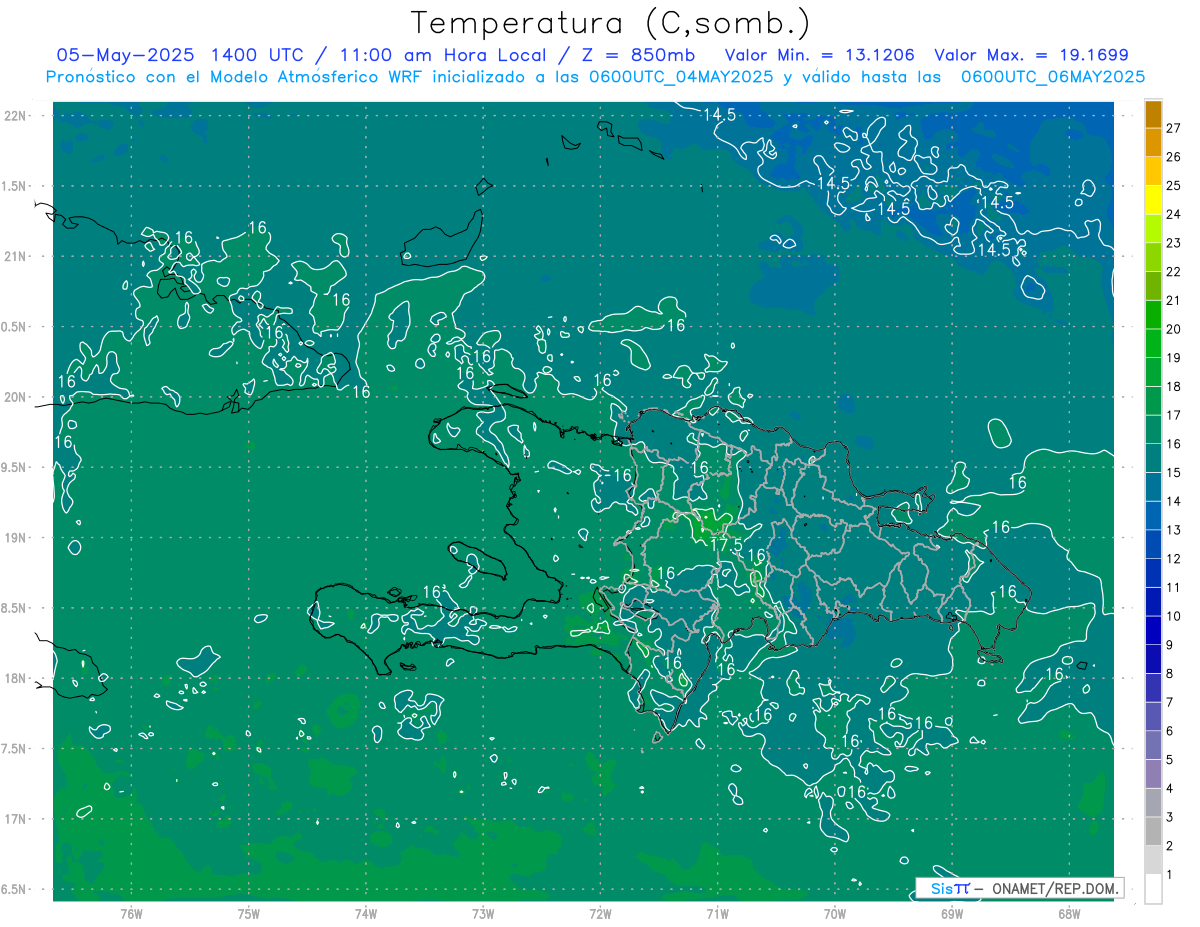1200x927 pixels.
Task: Click the '27' color scale value
Action: tap(1173, 128)
